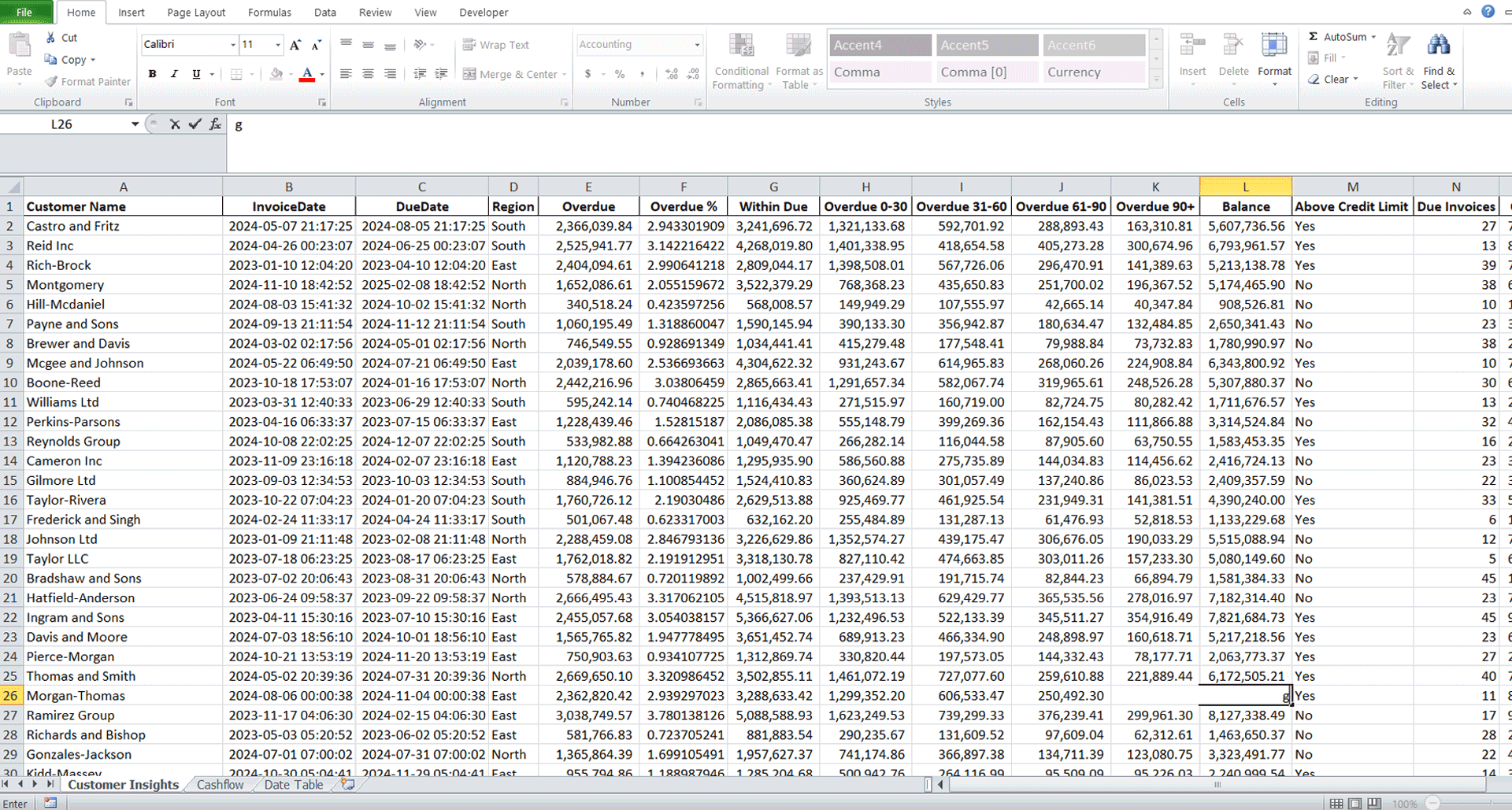Apply the Currency cell style
This screenshot has width=1512, height=810.
click(x=1095, y=72)
